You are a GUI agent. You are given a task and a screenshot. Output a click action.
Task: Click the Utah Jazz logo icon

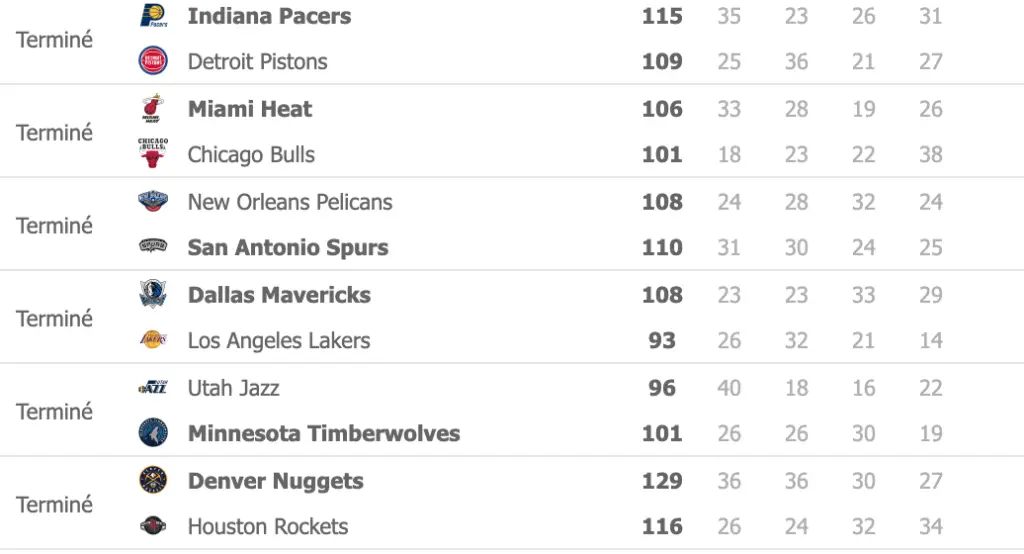[153, 388]
